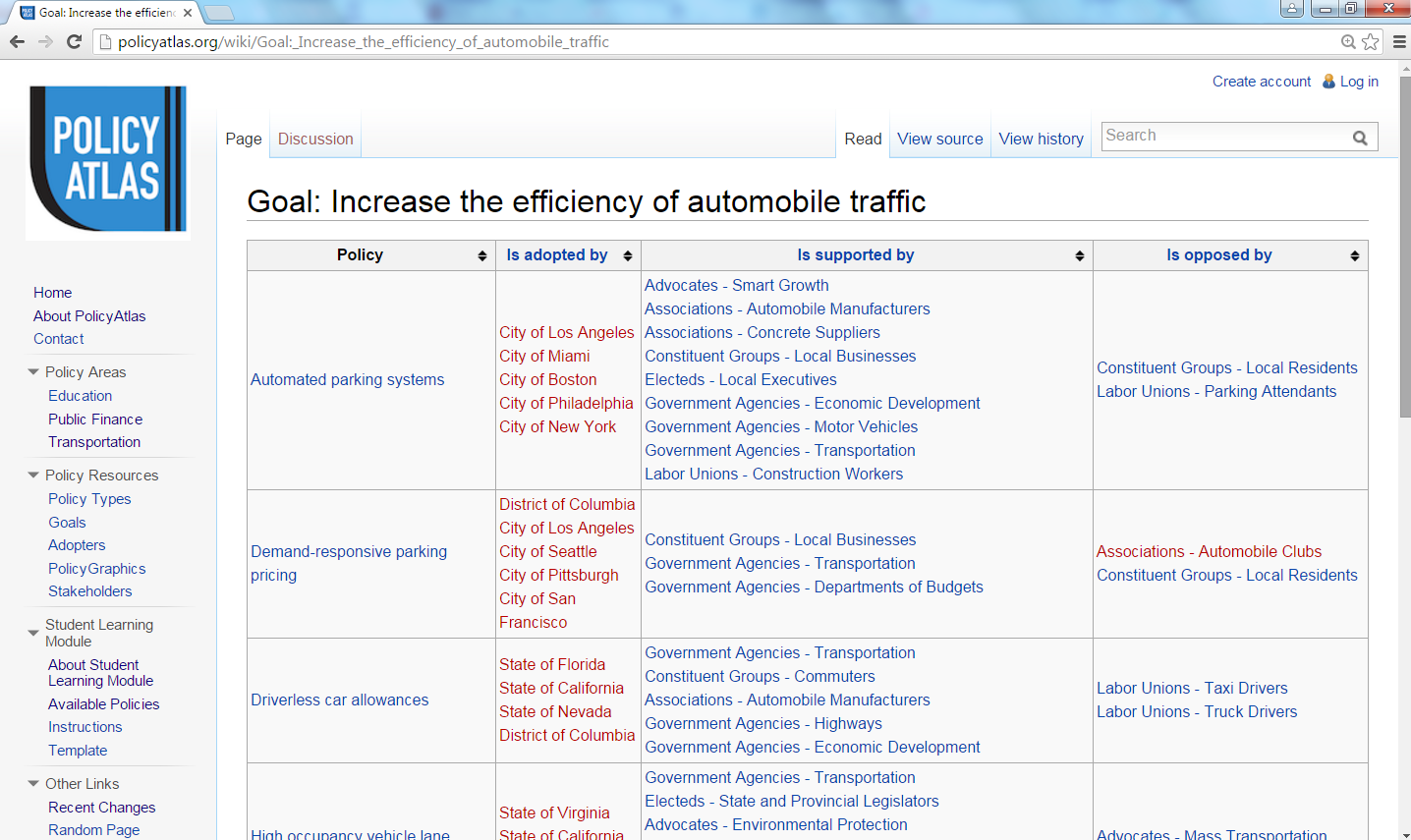This screenshot has height=840, width=1411.
Task: Click the wiki Search input field
Action: [1223, 136]
